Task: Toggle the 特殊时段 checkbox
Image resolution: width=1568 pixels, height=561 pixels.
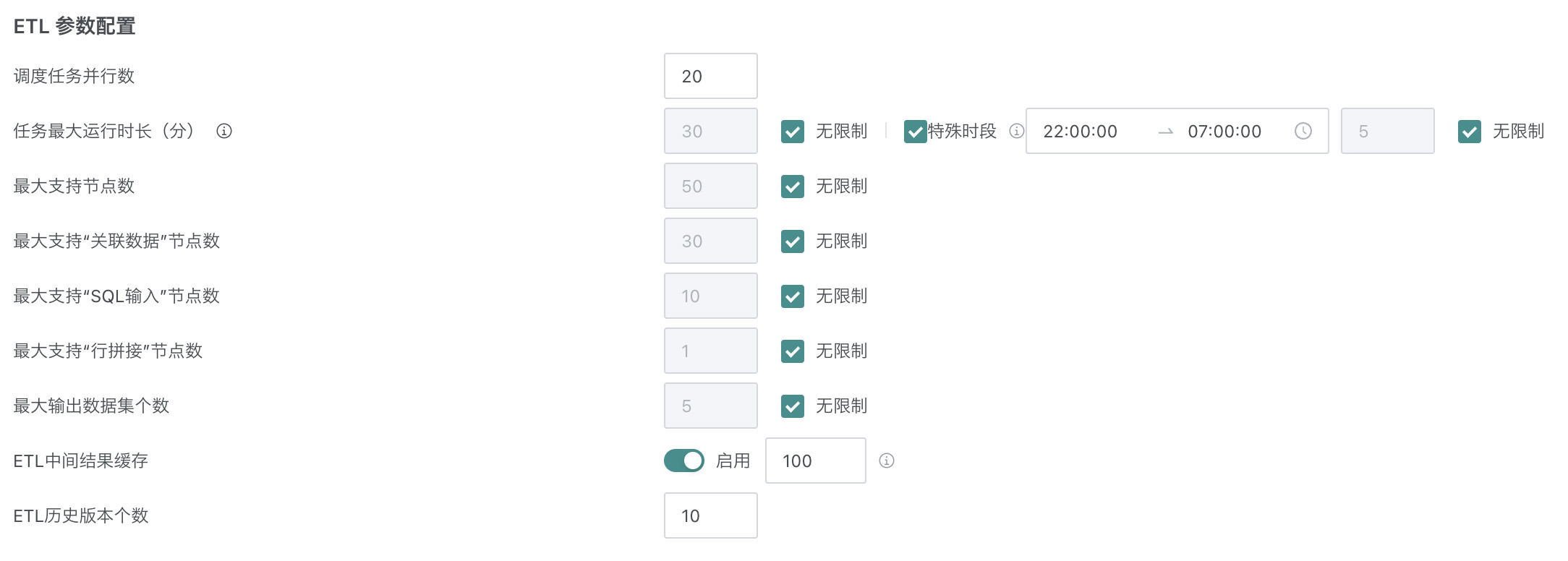Action: pos(915,132)
